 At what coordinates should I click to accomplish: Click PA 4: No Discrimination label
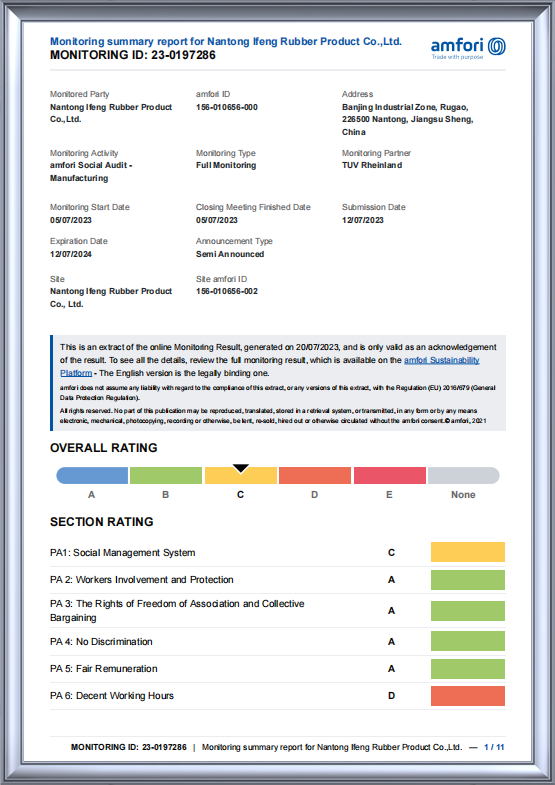tap(101, 642)
